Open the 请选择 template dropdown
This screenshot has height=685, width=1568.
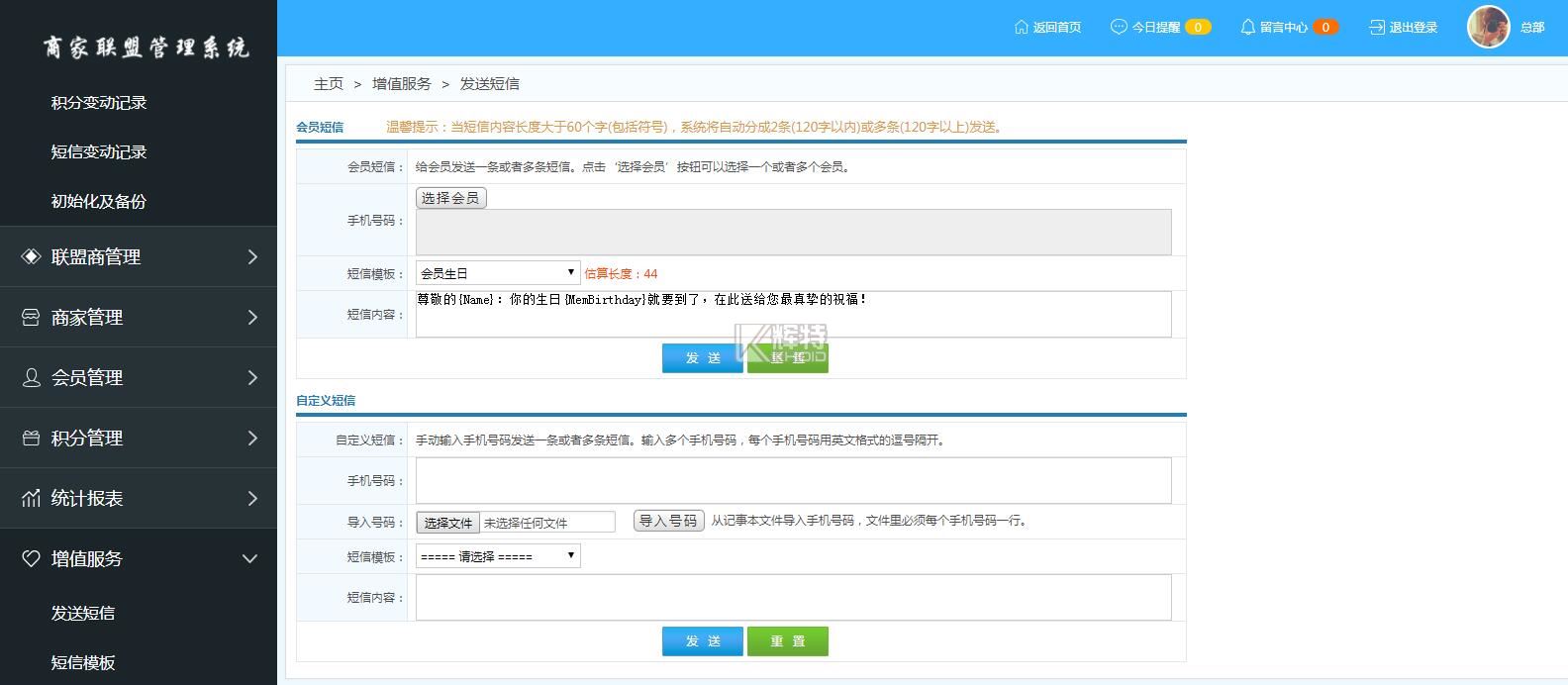coord(497,556)
